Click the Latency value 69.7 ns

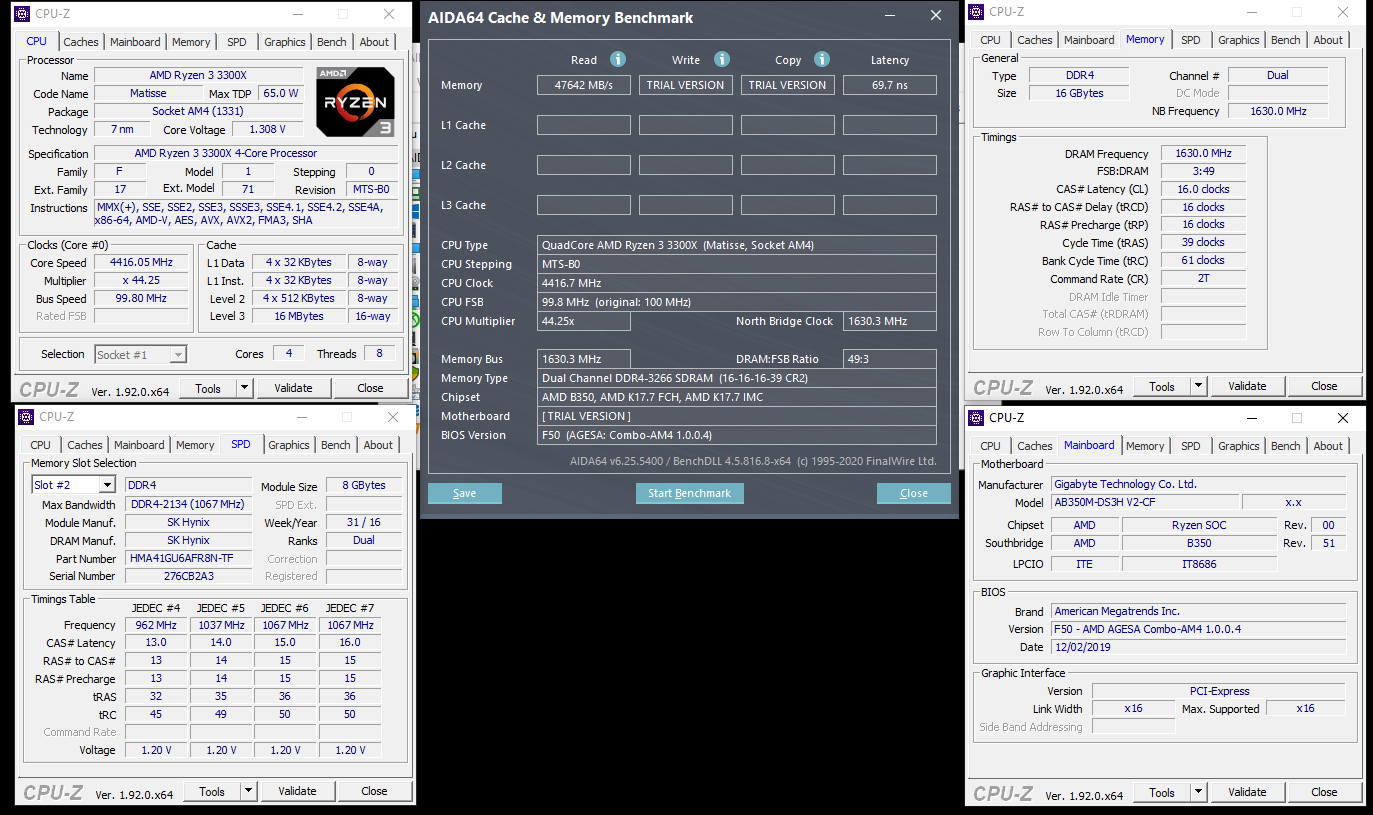tap(890, 85)
